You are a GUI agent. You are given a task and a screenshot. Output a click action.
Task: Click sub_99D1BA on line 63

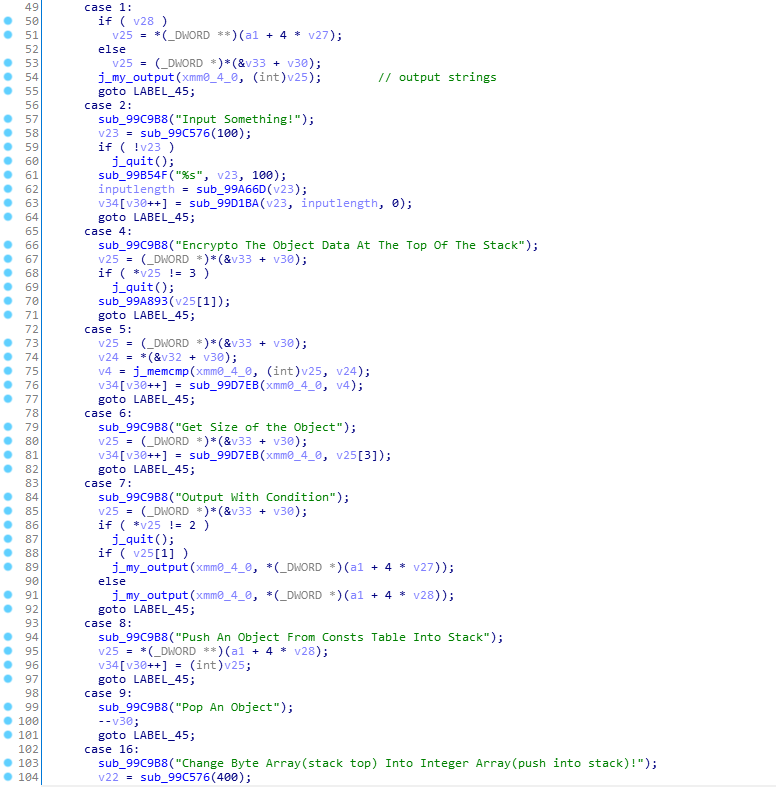(223, 203)
